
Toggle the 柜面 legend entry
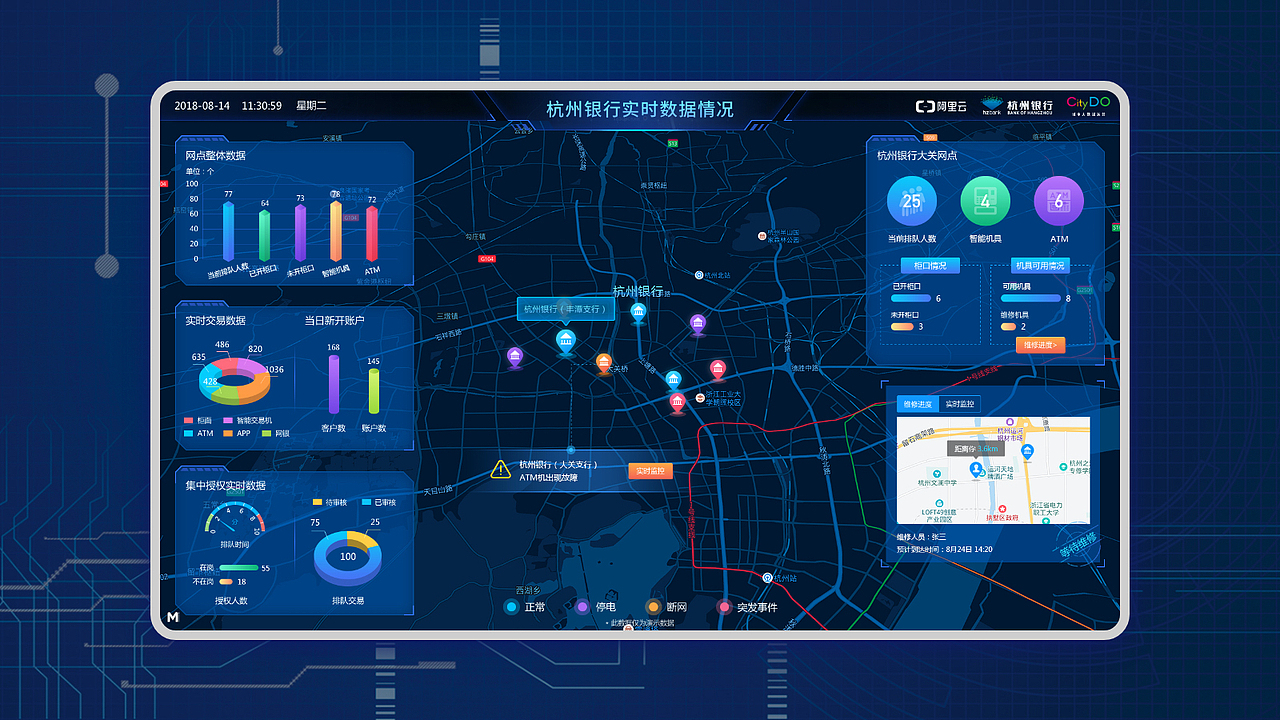pos(198,421)
